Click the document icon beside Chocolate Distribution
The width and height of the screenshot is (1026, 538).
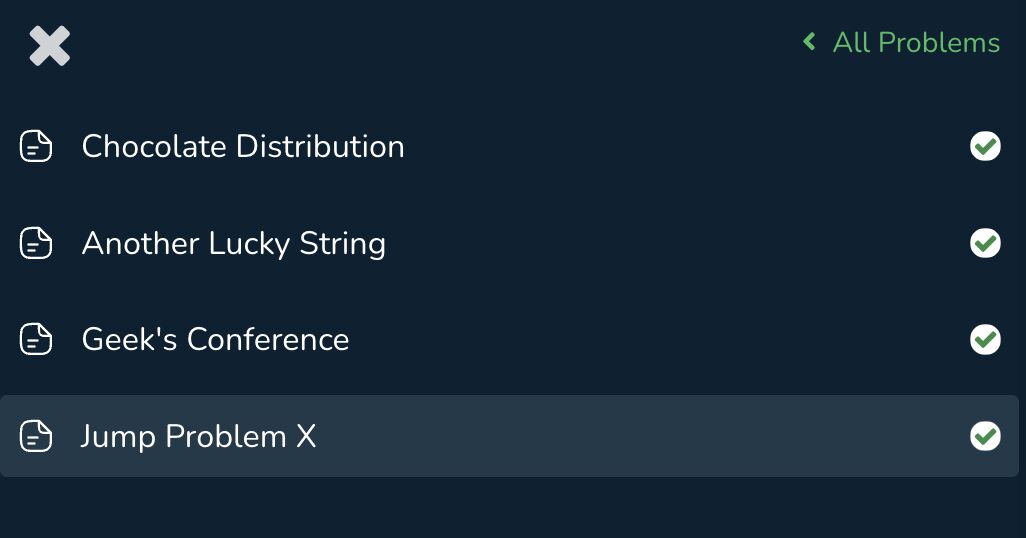(36, 146)
